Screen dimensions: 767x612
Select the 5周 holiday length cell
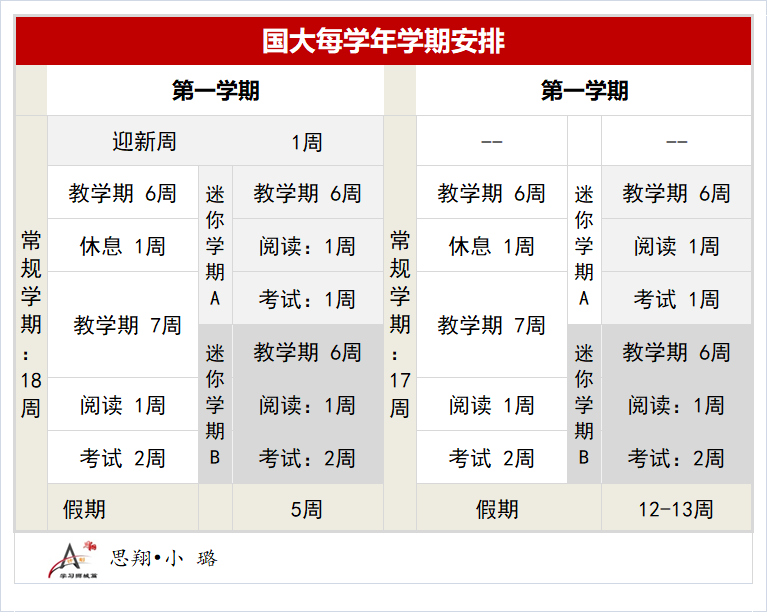(307, 509)
